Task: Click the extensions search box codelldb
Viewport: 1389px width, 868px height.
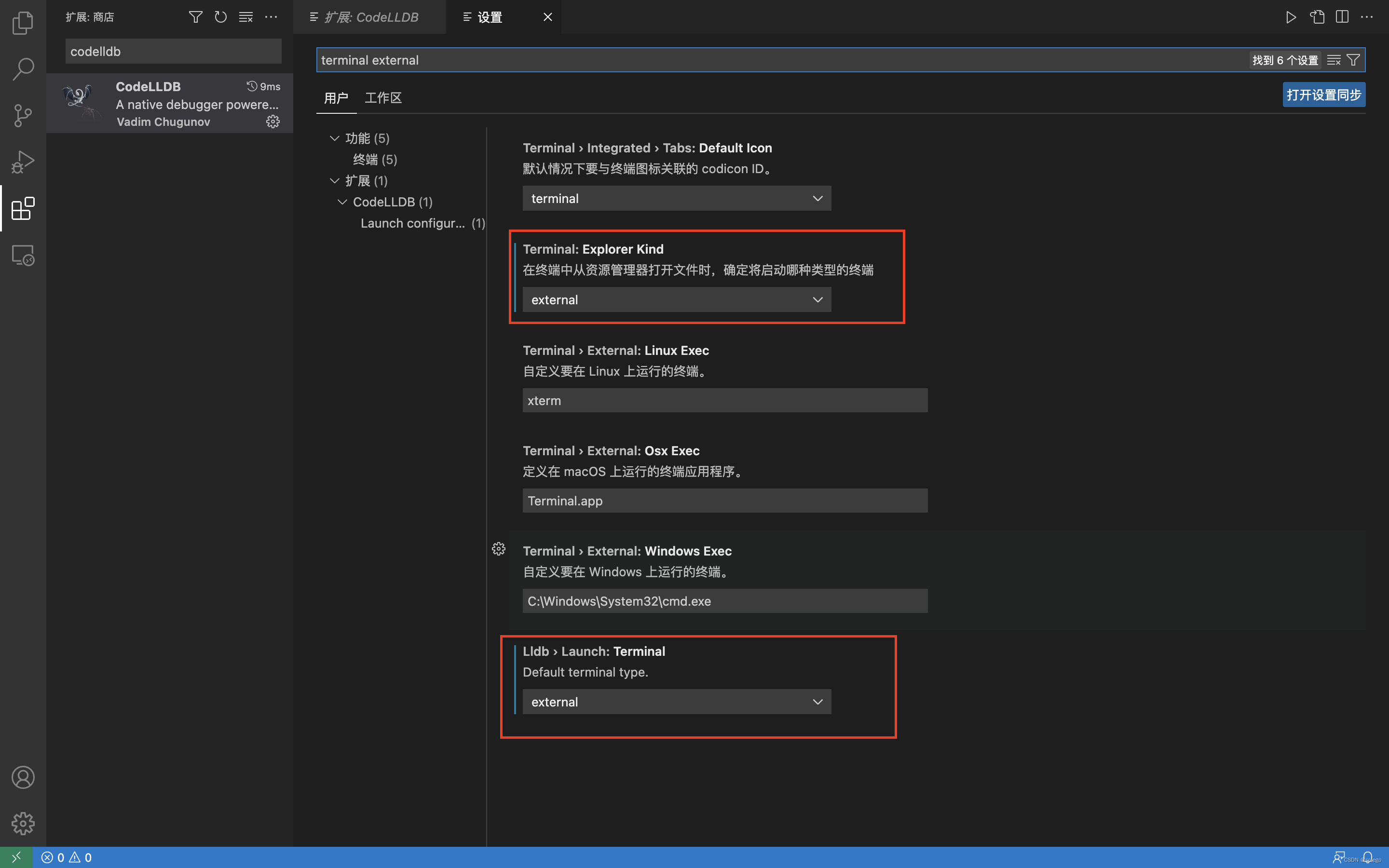Action: click(173, 52)
